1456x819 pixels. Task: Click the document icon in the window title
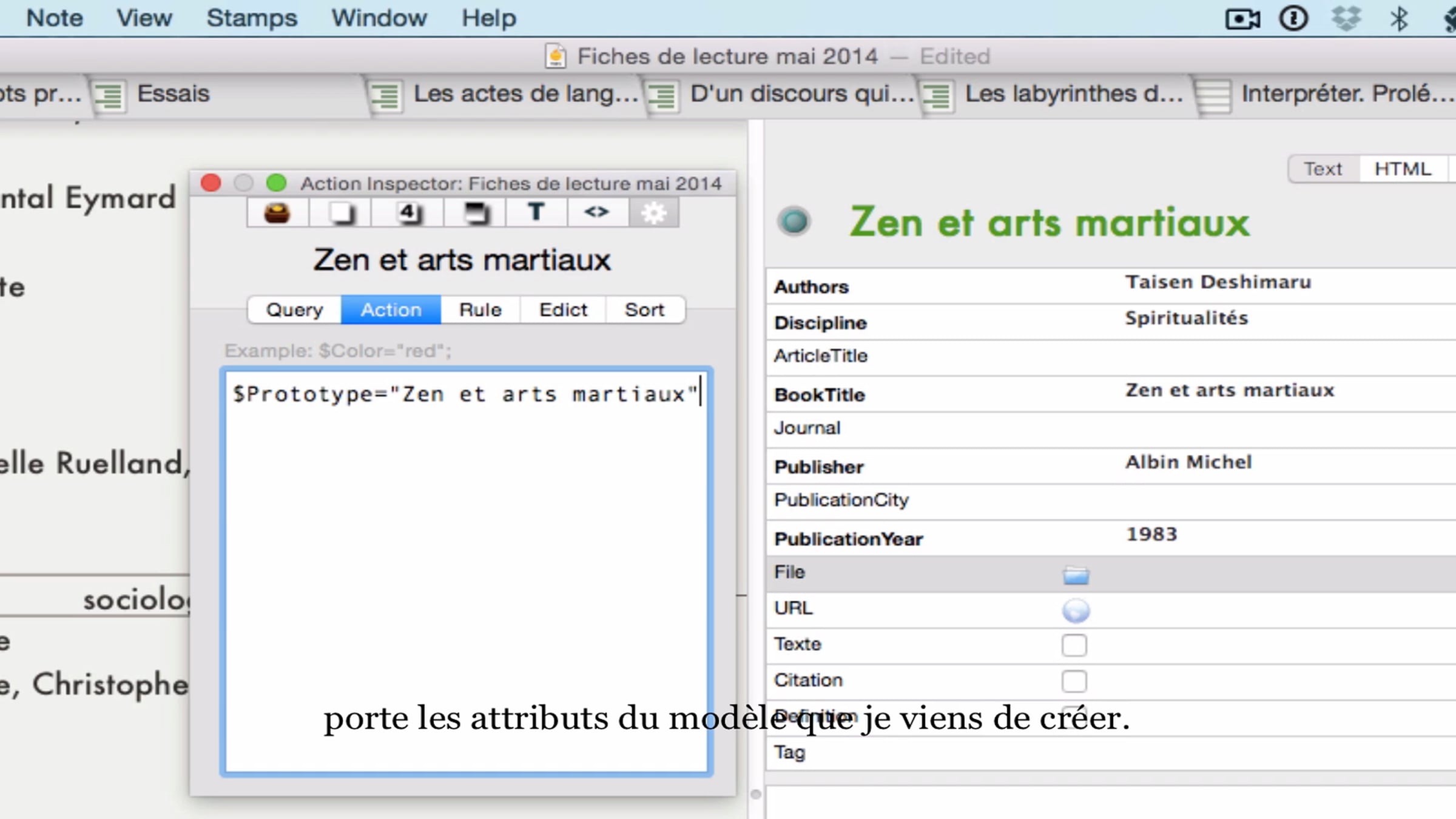point(555,56)
